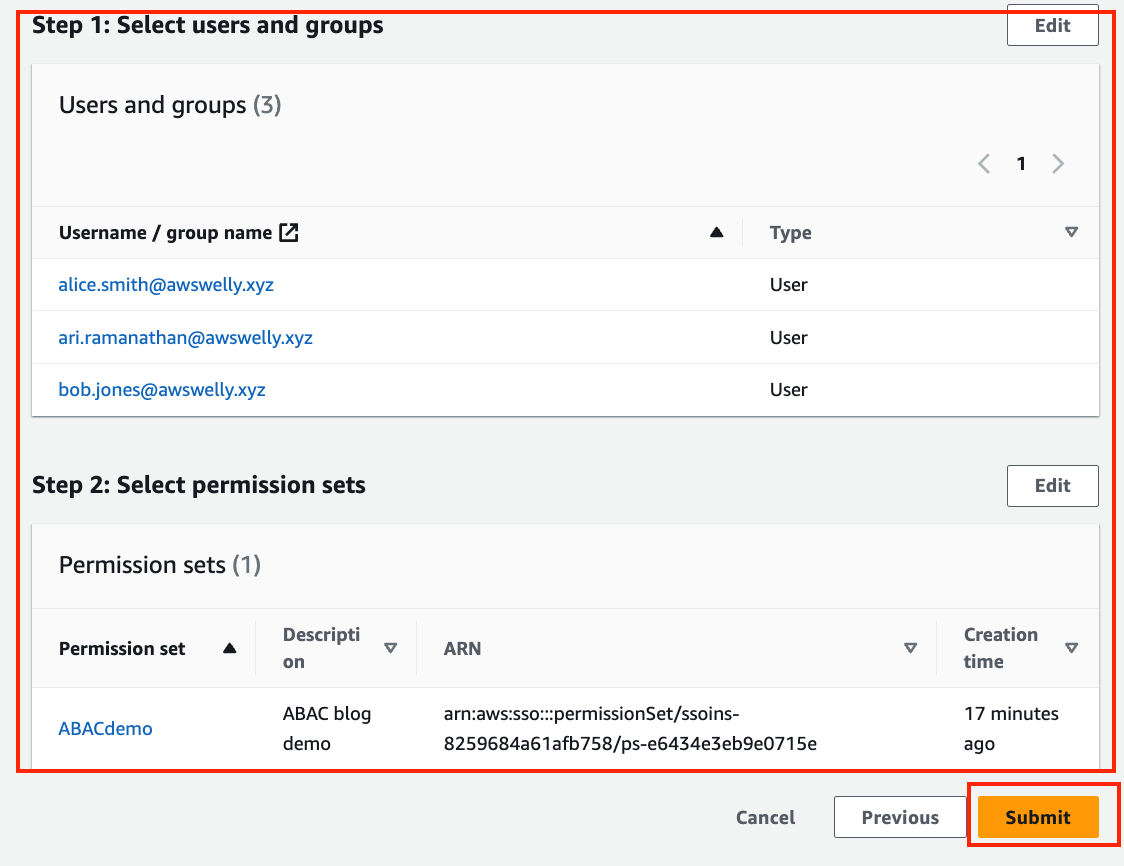Open user list via external link icon

click(x=289, y=232)
